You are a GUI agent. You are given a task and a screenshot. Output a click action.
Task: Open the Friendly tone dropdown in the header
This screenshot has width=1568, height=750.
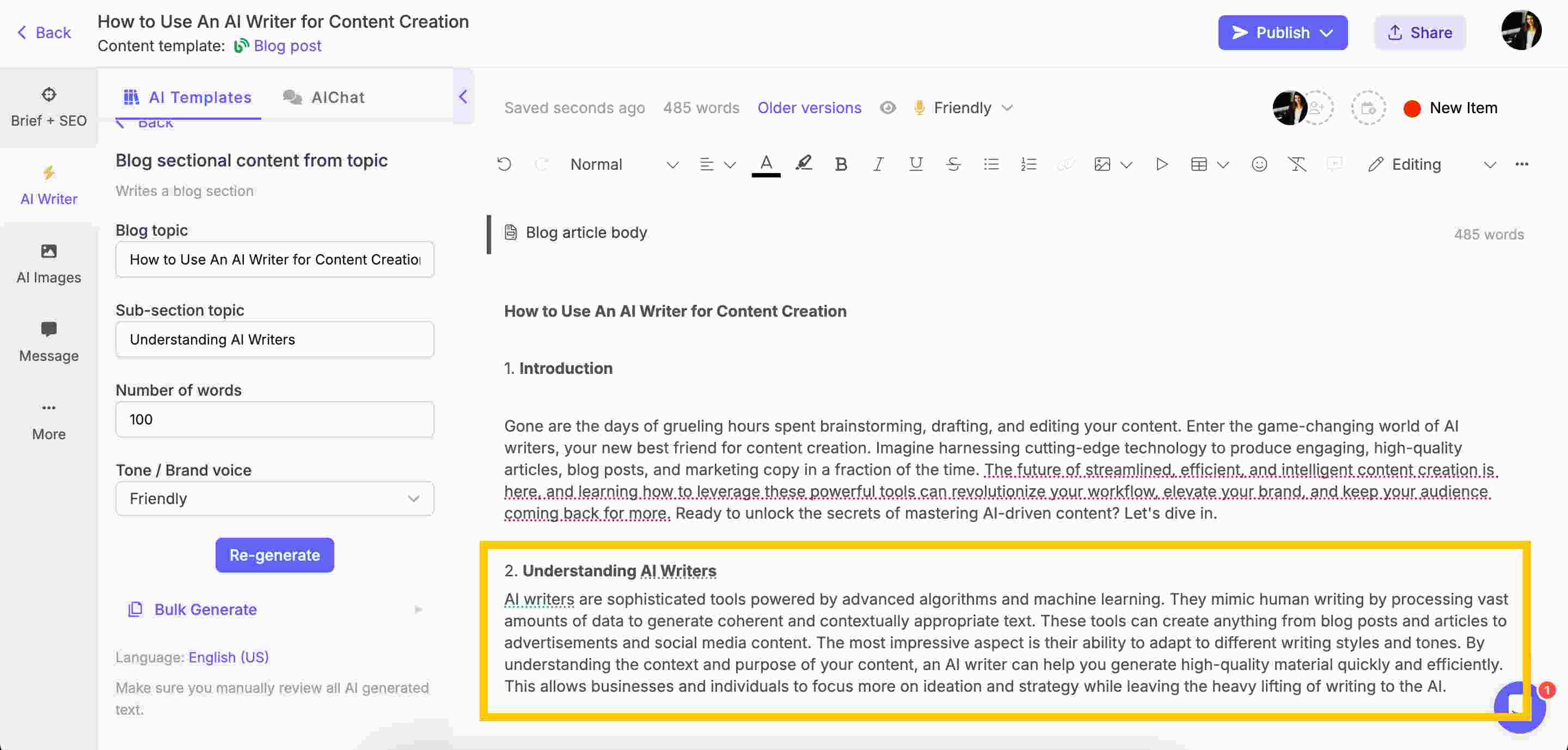tap(963, 108)
